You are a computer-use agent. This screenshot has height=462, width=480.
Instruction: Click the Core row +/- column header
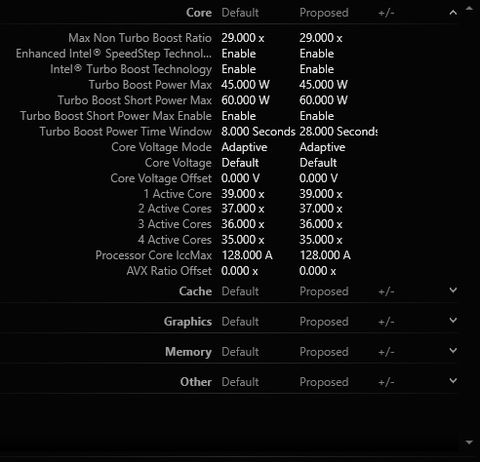[x=386, y=13]
